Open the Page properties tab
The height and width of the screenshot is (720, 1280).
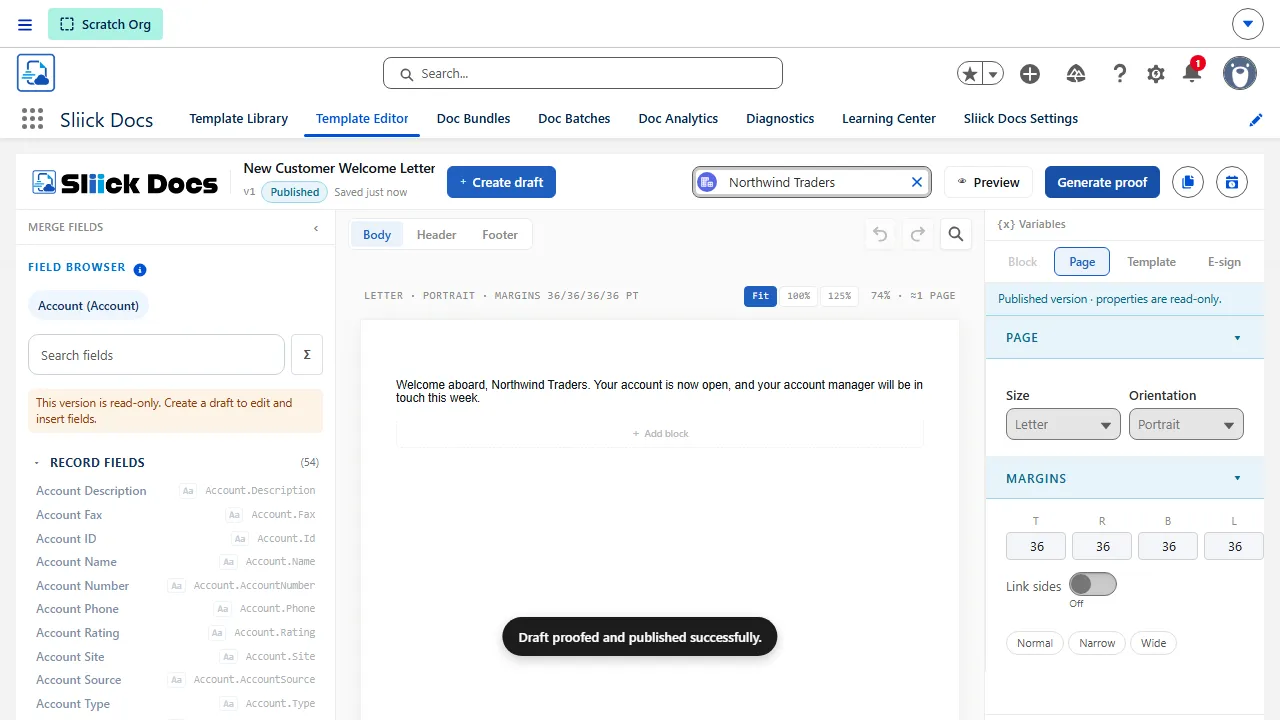click(1082, 262)
